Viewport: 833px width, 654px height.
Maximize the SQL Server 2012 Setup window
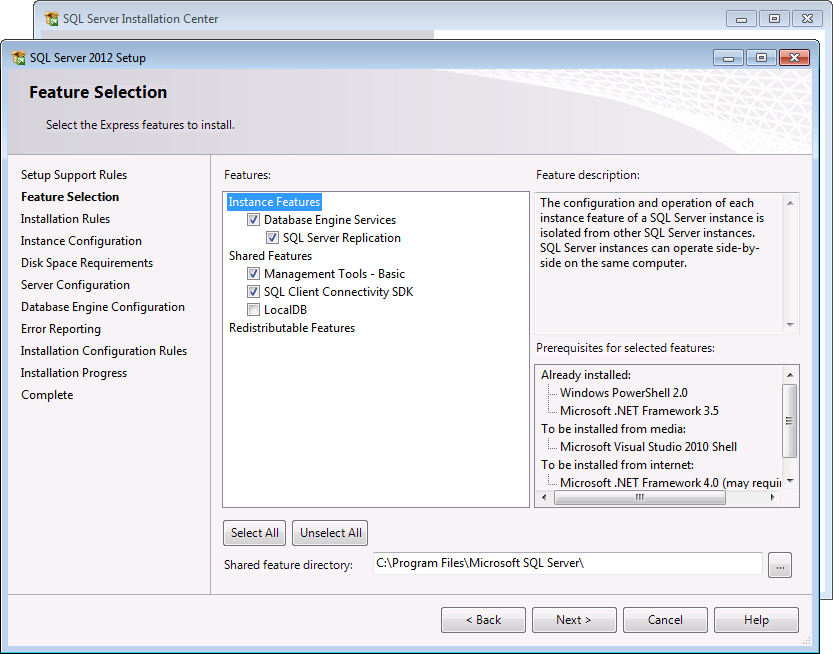(x=761, y=57)
